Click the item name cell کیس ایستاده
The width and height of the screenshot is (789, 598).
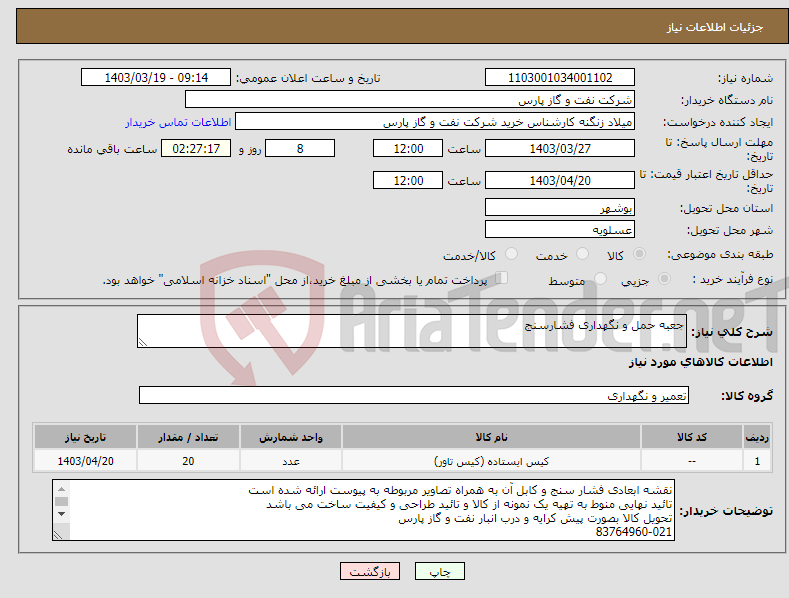491,461
